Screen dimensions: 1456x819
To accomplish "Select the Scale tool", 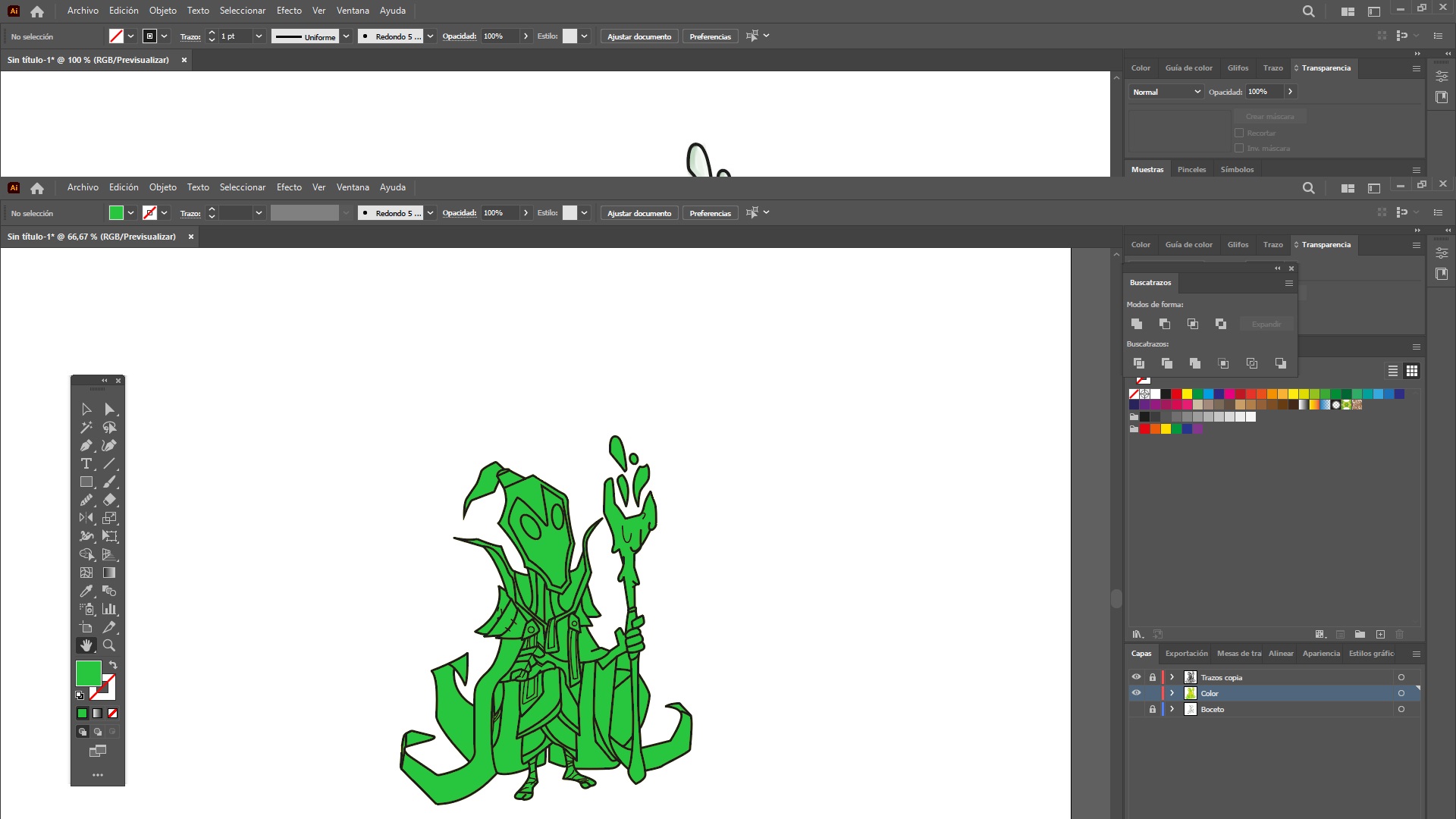I will pyautogui.click(x=109, y=519).
